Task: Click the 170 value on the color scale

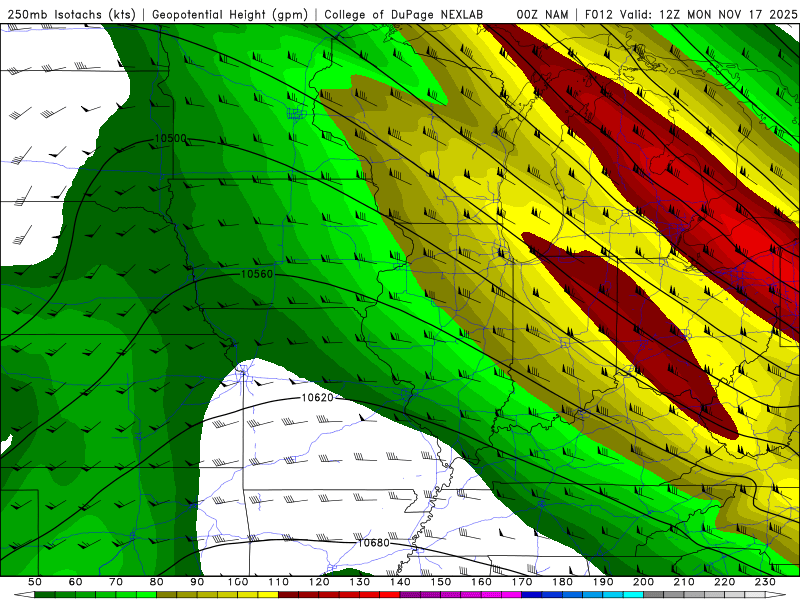Action: 522,582
